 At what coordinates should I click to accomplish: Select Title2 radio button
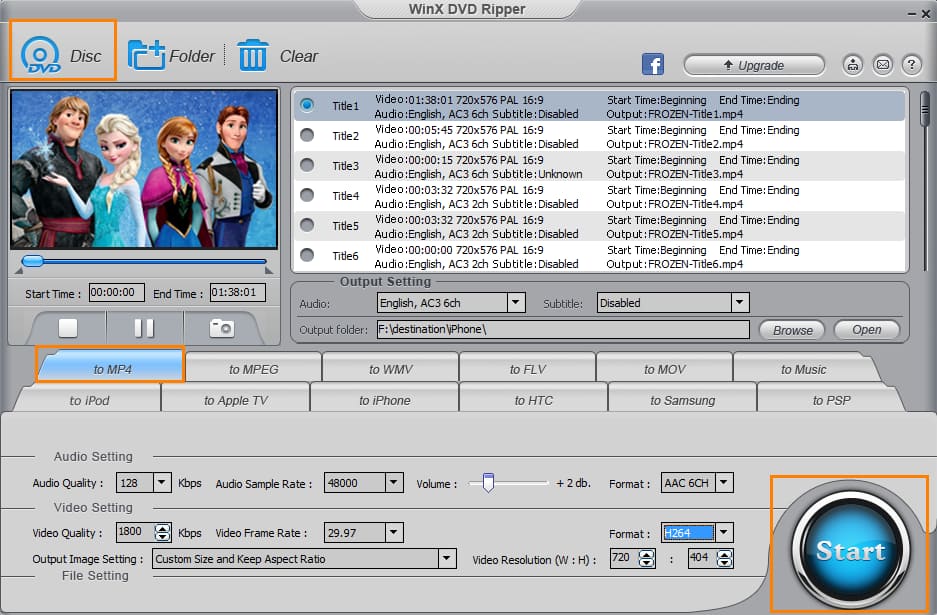click(307, 134)
